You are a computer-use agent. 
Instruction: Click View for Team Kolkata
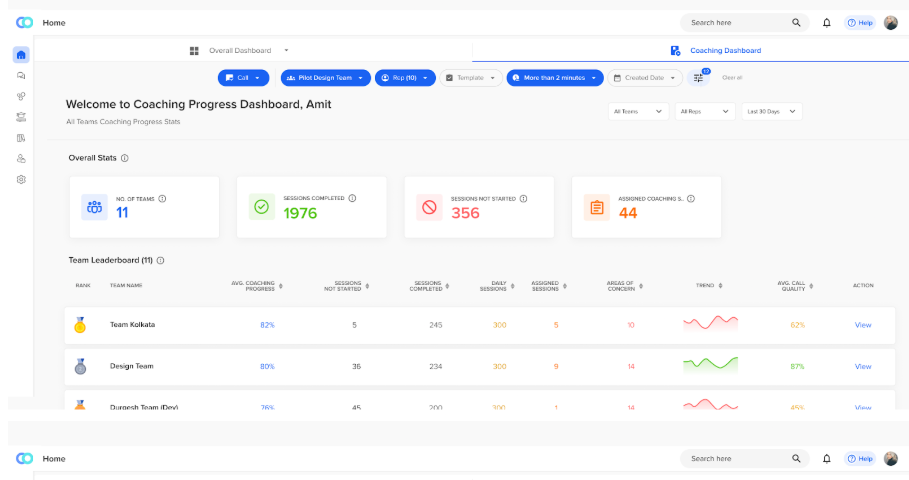point(863,325)
